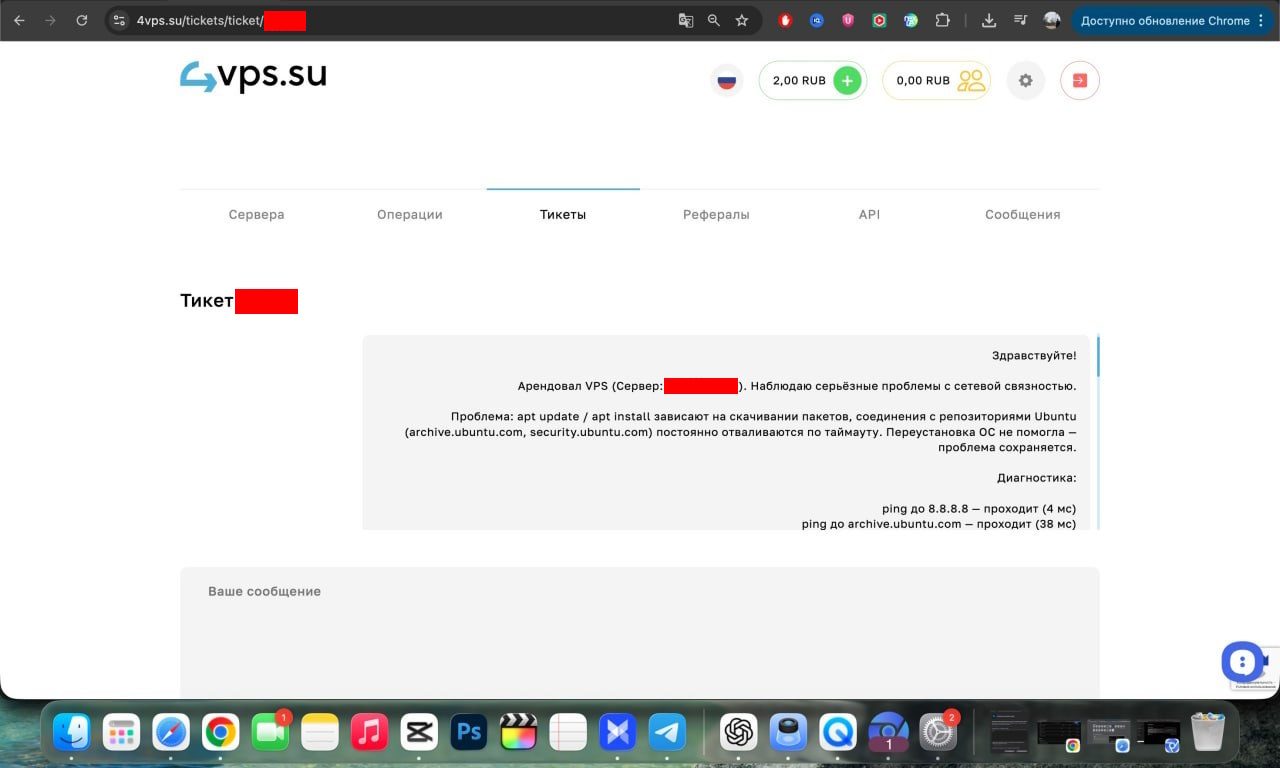Click the Google Translate icon in address bar
Screen dimensions: 1280x768
(686, 20)
